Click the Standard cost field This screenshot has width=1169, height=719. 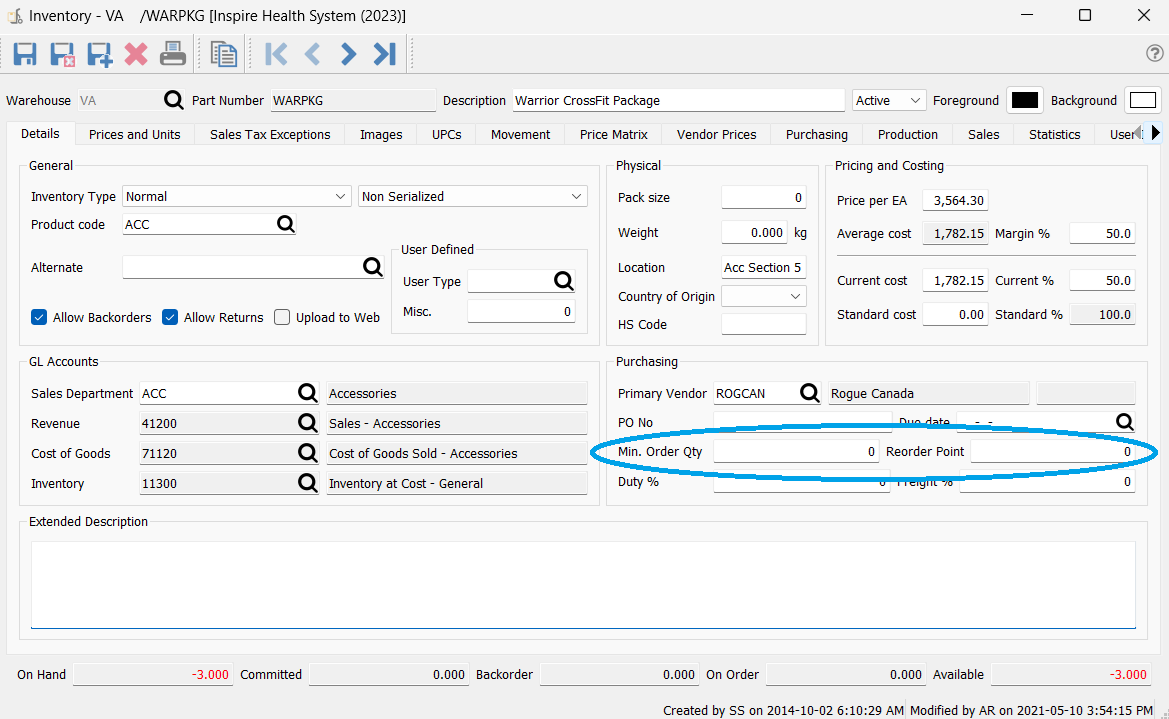tap(955, 315)
